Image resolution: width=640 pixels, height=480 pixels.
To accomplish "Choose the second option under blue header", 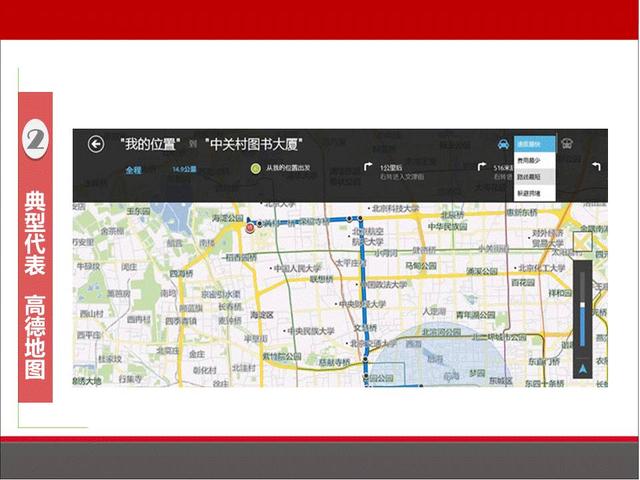I will 535,160.
